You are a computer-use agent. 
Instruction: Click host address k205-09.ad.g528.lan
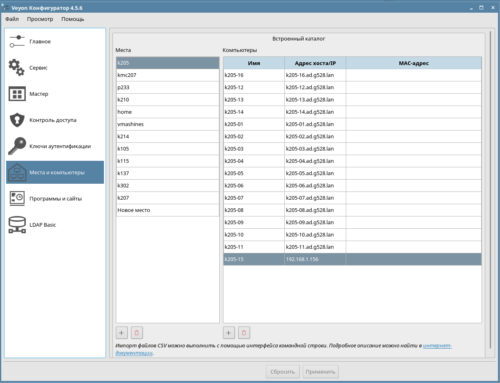pyautogui.click(x=315, y=223)
